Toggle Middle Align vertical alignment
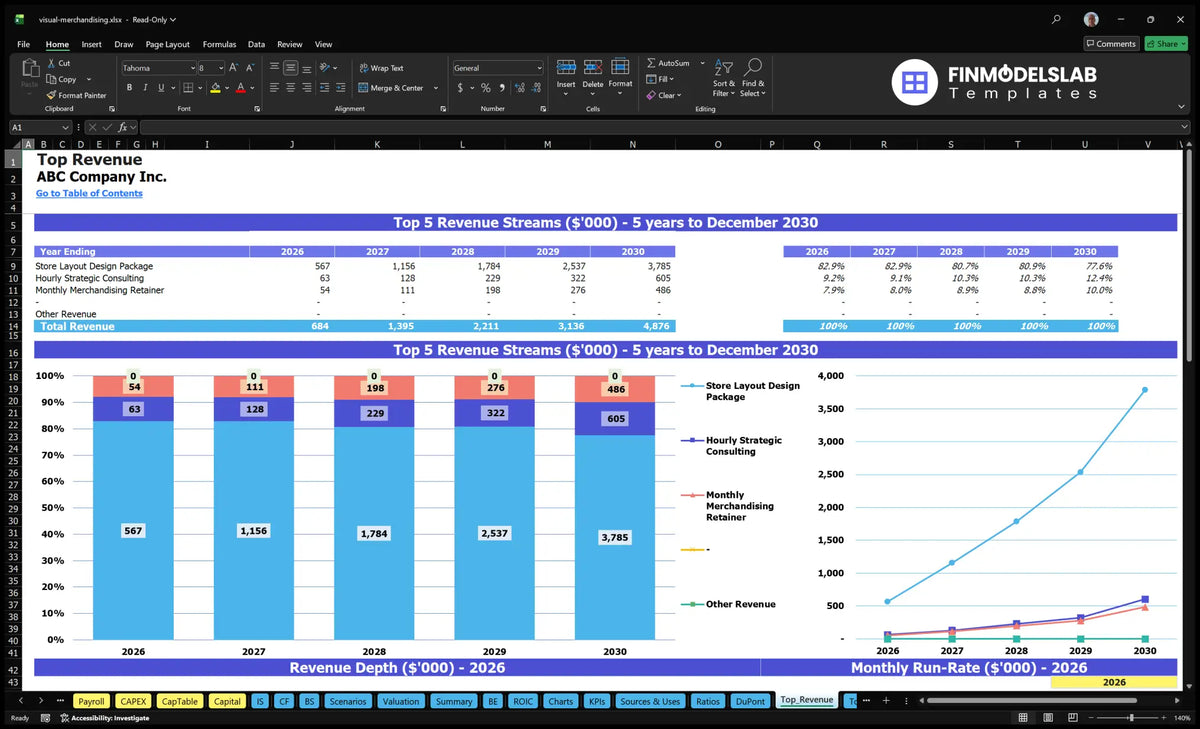 pos(290,68)
